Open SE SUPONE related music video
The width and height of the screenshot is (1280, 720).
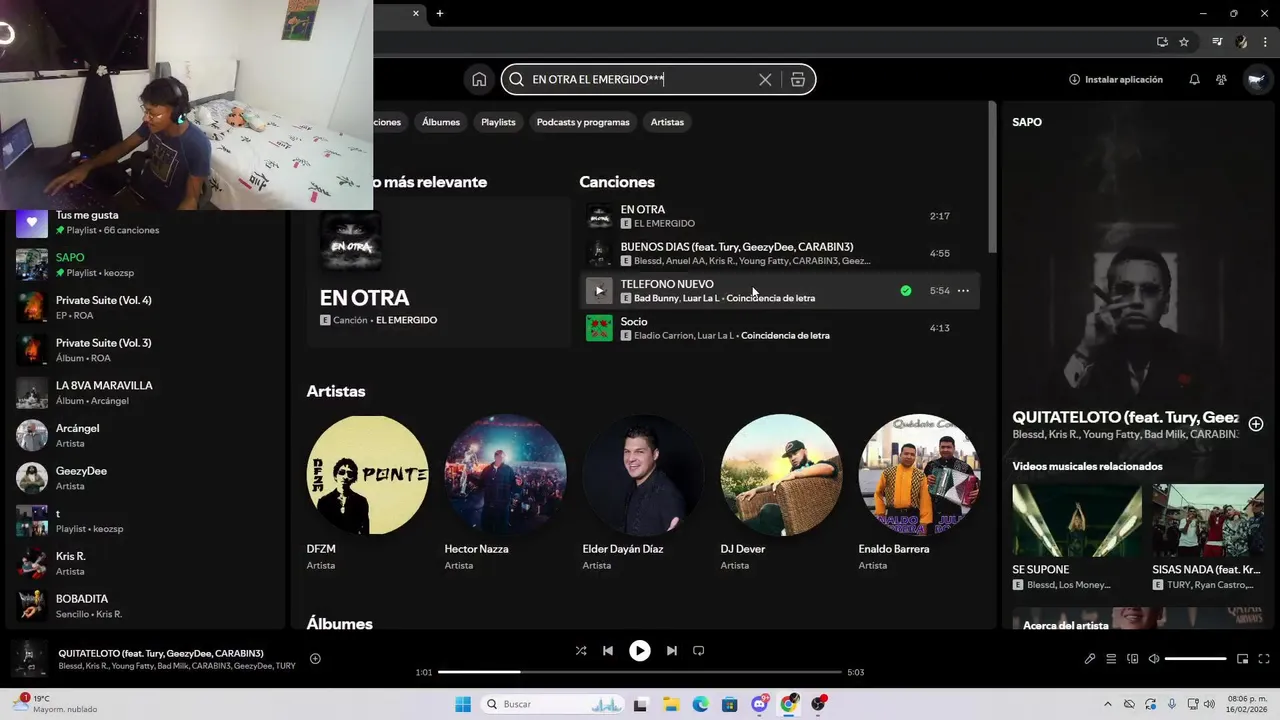coord(1076,537)
